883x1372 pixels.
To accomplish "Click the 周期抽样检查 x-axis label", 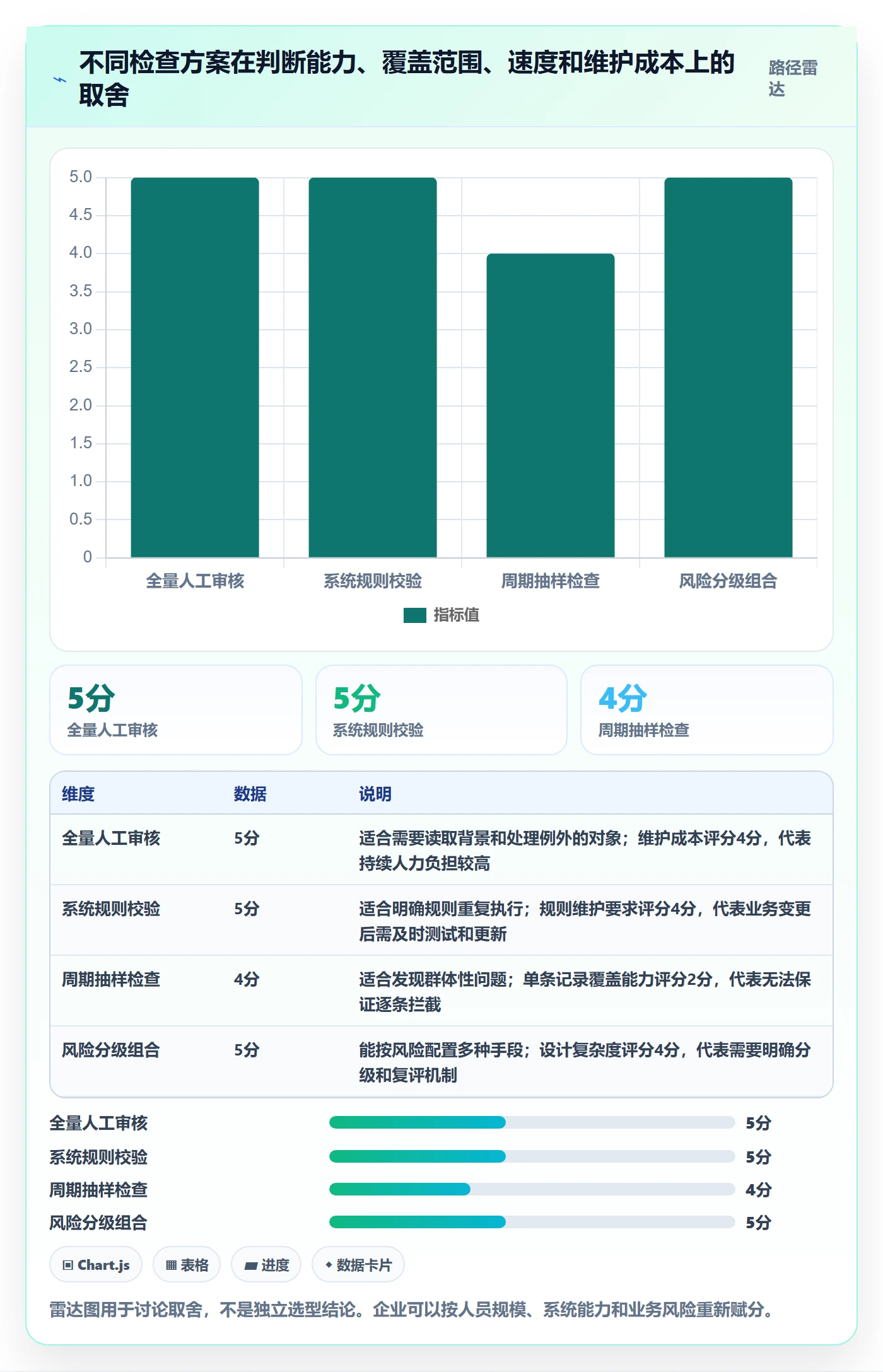I will point(551,581).
